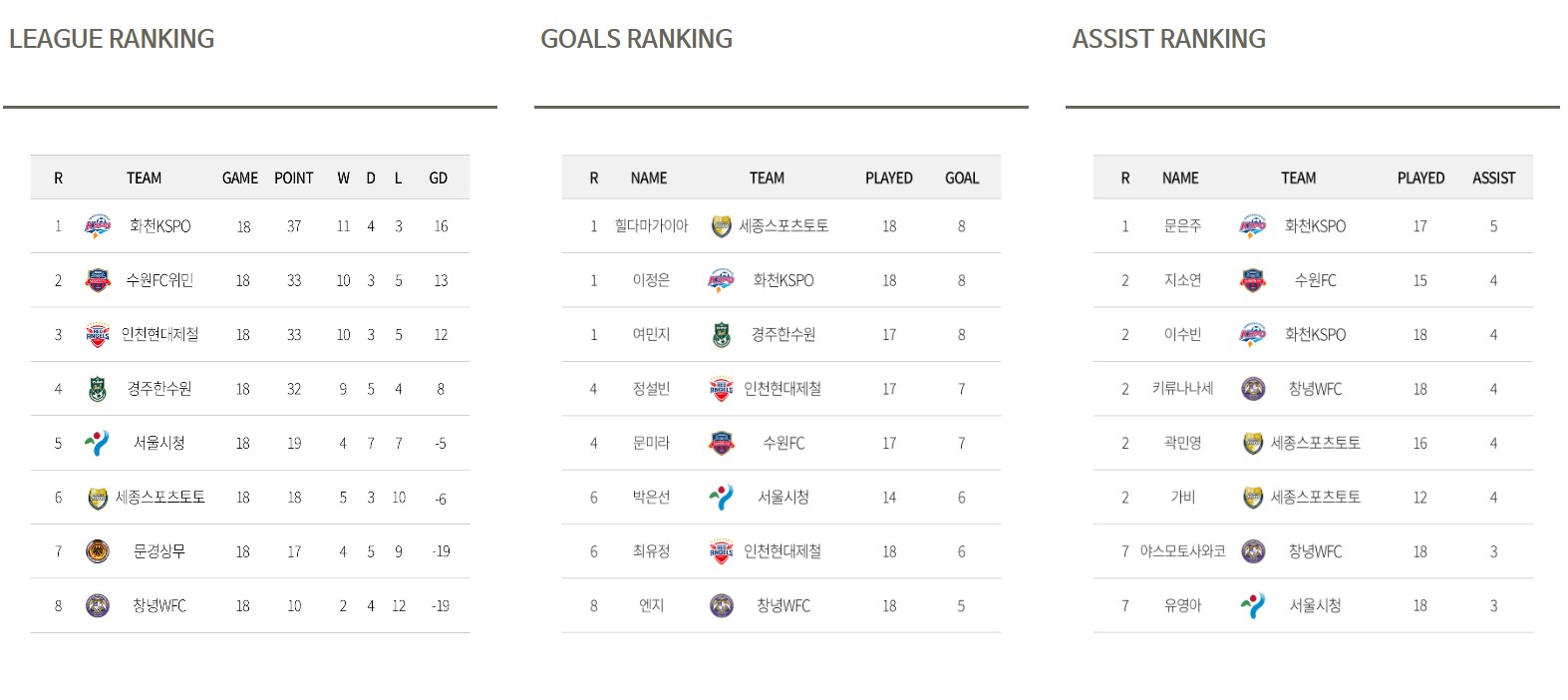Open the ASSIST RANKING section heading
The width and height of the screenshot is (1568, 700).
(x=1168, y=39)
